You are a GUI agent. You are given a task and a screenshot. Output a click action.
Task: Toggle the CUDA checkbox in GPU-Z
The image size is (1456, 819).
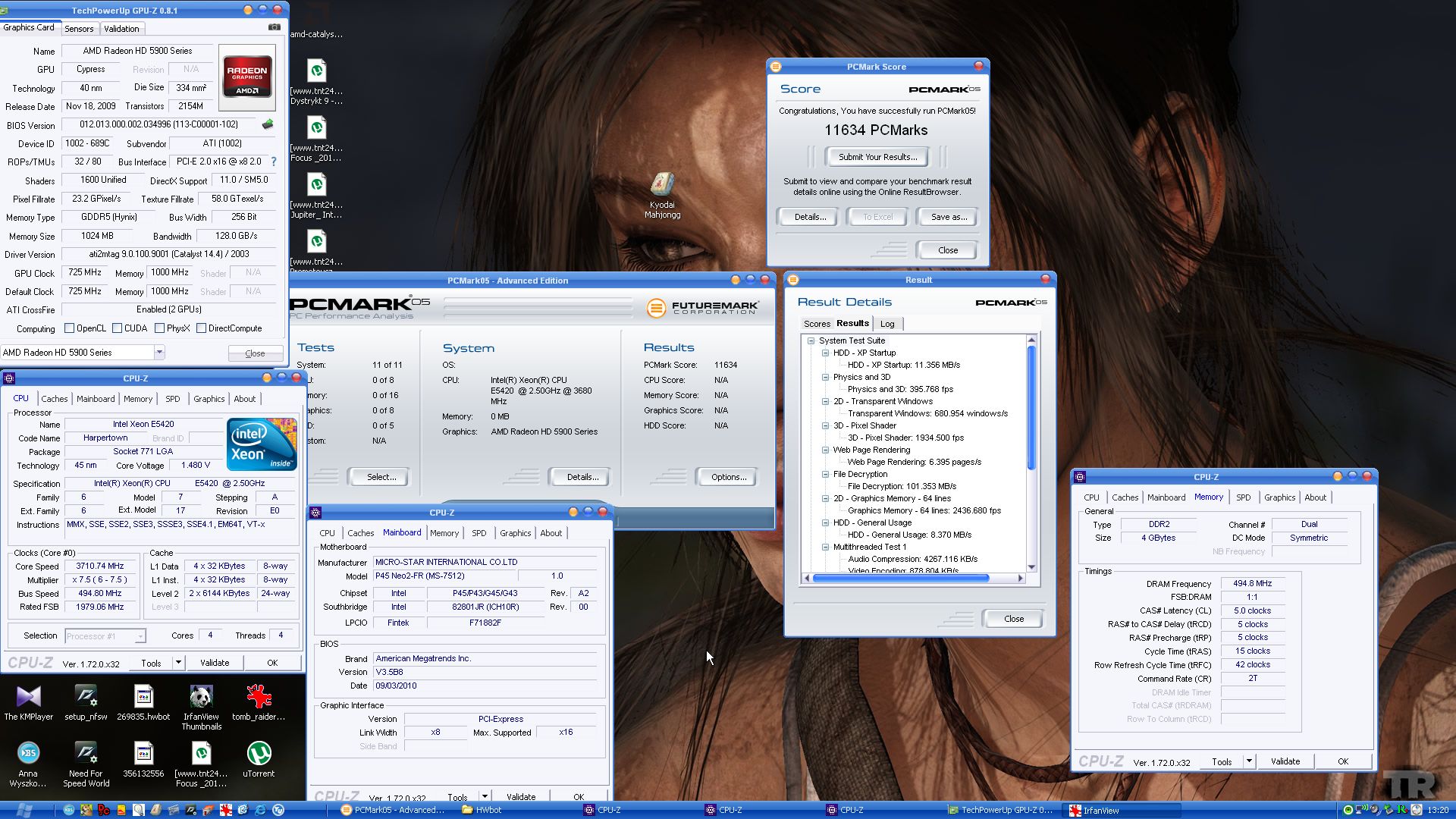tap(118, 328)
